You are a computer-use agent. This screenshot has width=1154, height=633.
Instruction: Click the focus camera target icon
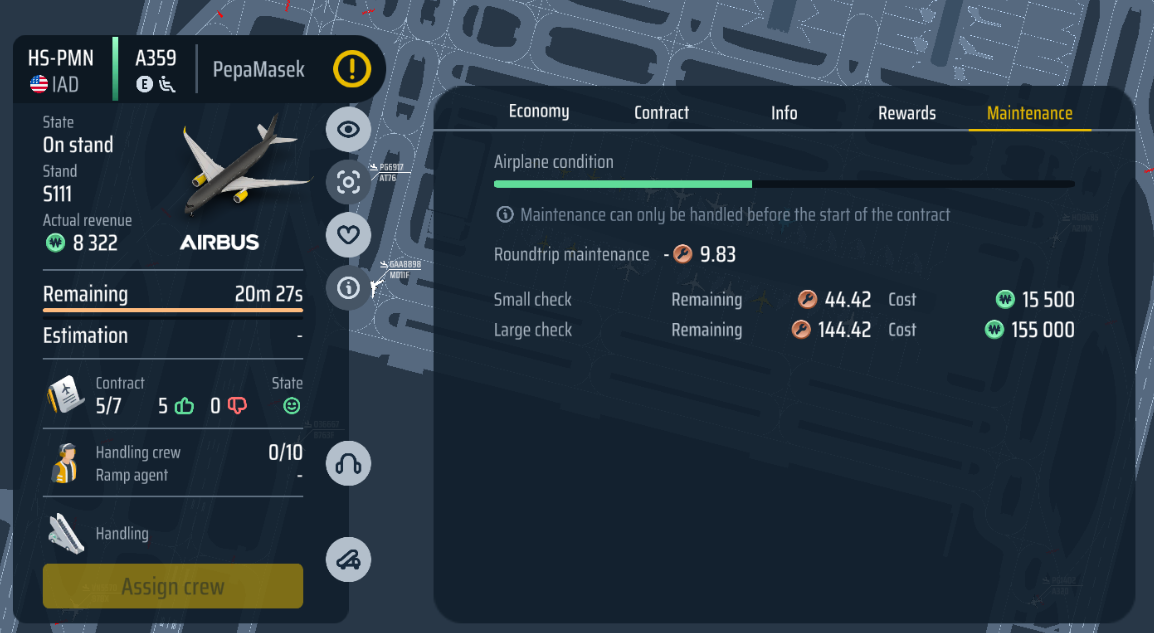point(348,182)
